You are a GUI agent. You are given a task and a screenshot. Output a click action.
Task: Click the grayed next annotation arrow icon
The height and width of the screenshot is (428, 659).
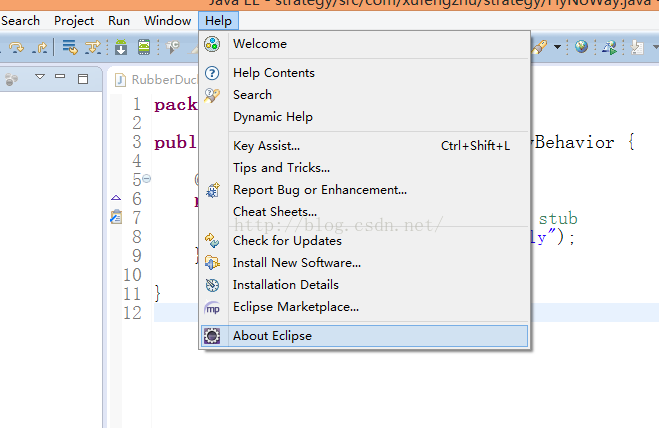coord(637,48)
